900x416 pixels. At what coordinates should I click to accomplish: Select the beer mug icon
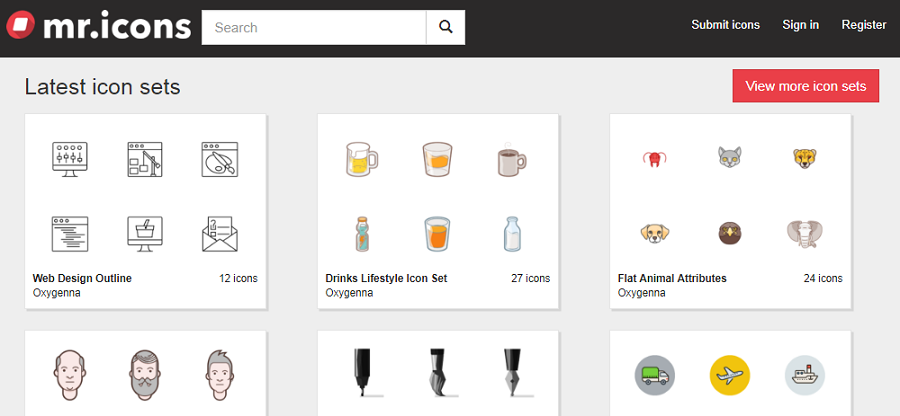point(361,158)
